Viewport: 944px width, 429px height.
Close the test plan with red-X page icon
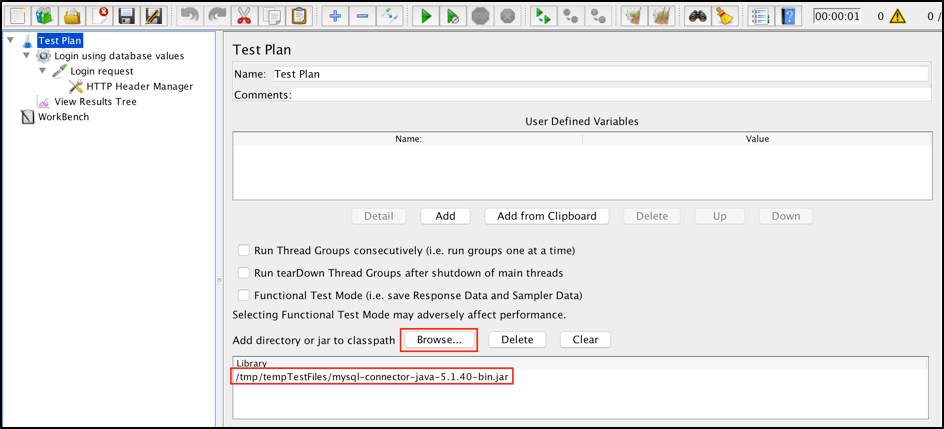pos(100,16)
